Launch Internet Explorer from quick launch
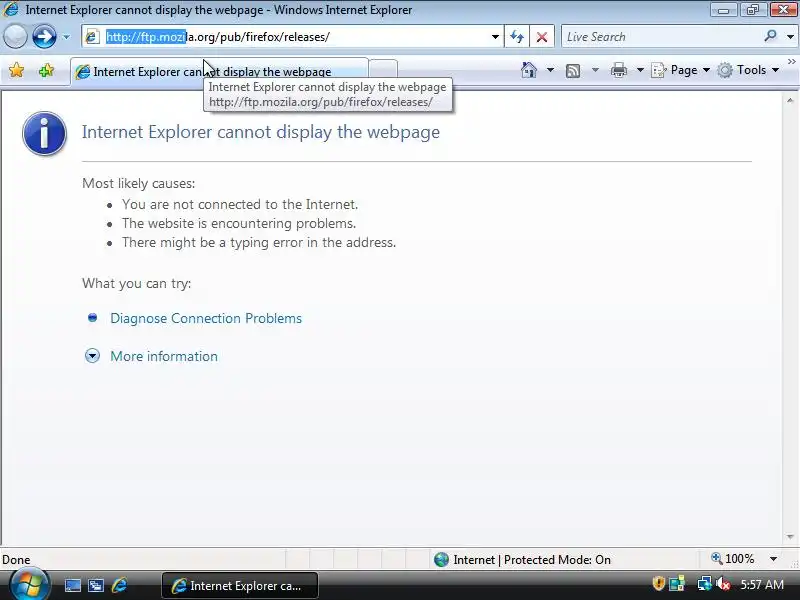 pyautogui.click(x=119, y=585)
